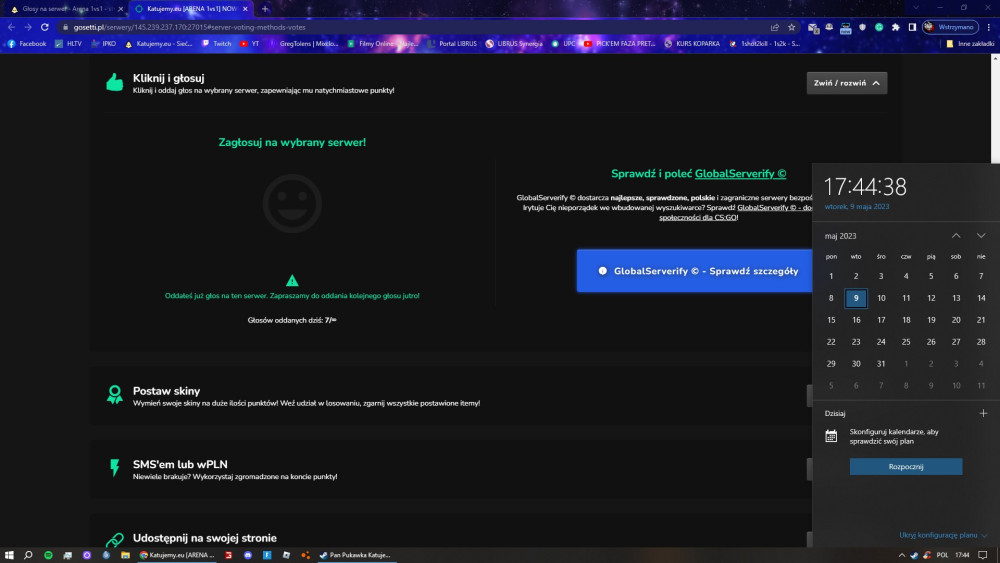
Task: Click the maj 2023 month header
Action: point(841,236)
